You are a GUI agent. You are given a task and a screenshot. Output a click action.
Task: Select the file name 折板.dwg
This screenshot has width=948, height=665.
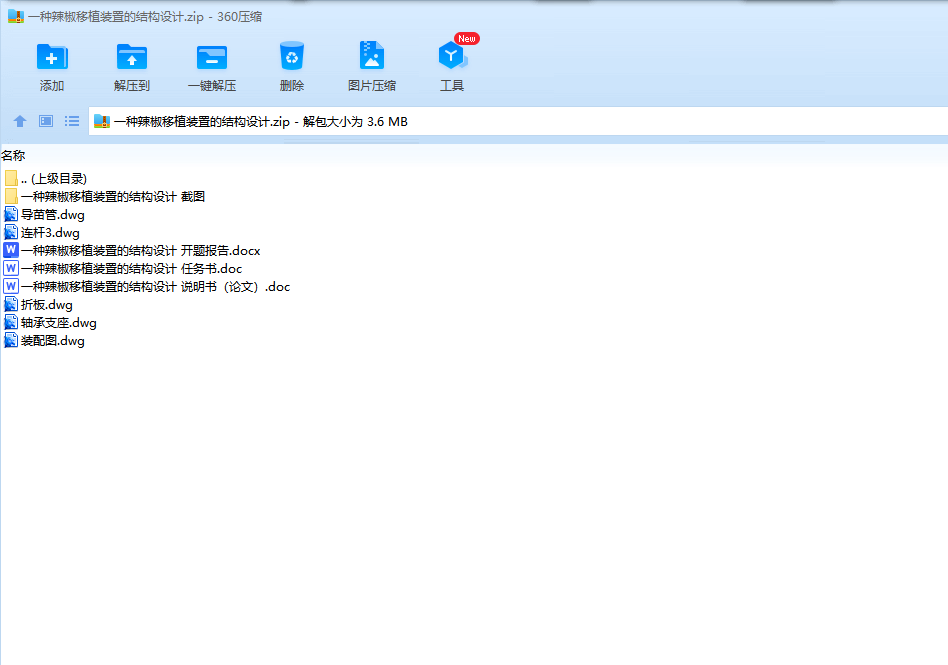coord(47,305)
